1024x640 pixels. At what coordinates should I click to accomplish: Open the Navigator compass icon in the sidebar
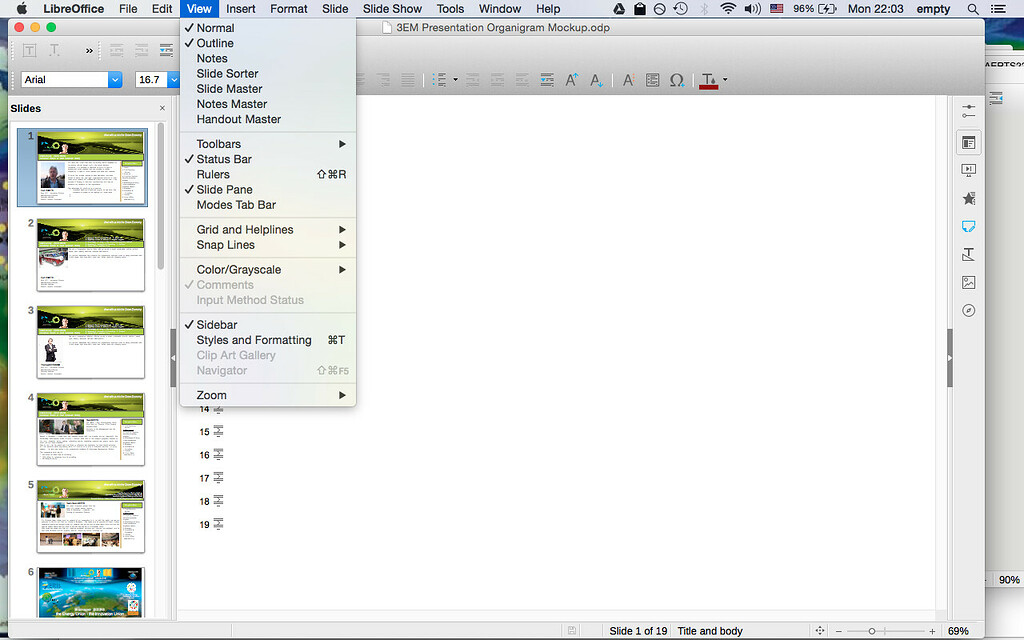click(x=968, y=310)
